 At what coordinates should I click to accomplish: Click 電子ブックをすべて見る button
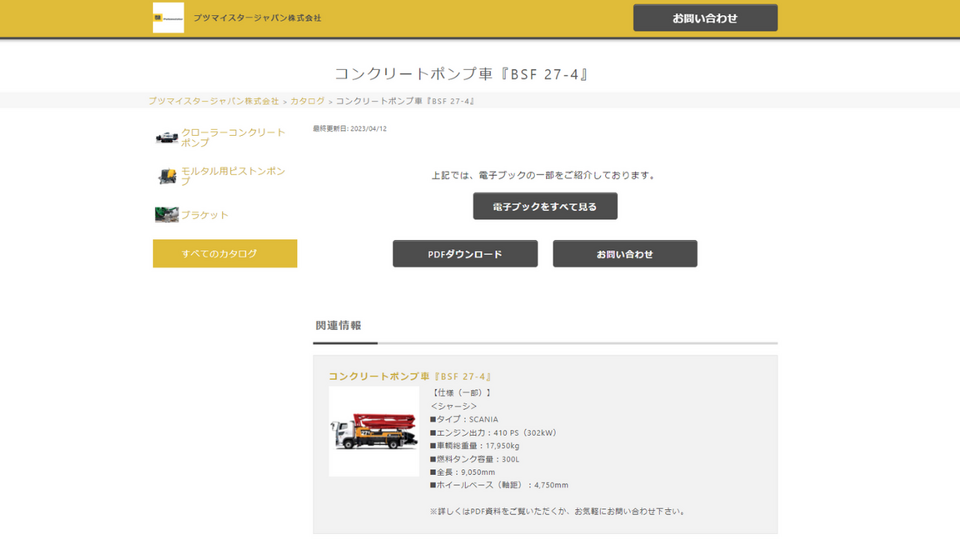[545, 206]
